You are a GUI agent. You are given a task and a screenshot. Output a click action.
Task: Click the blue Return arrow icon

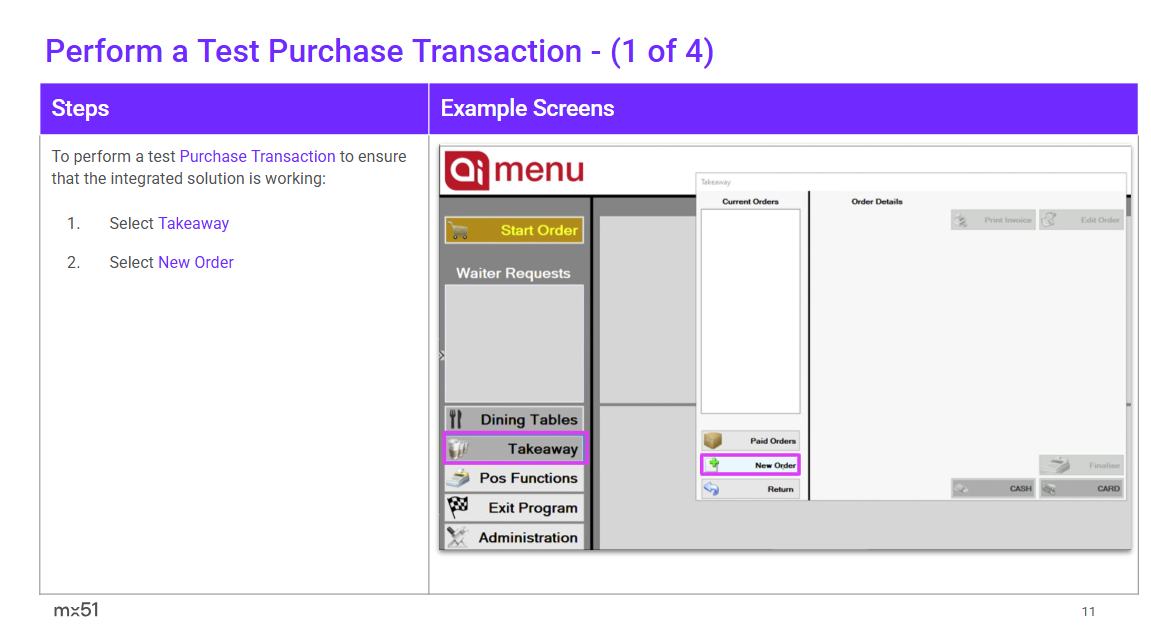pyautogui.click(x=712, y=489)
